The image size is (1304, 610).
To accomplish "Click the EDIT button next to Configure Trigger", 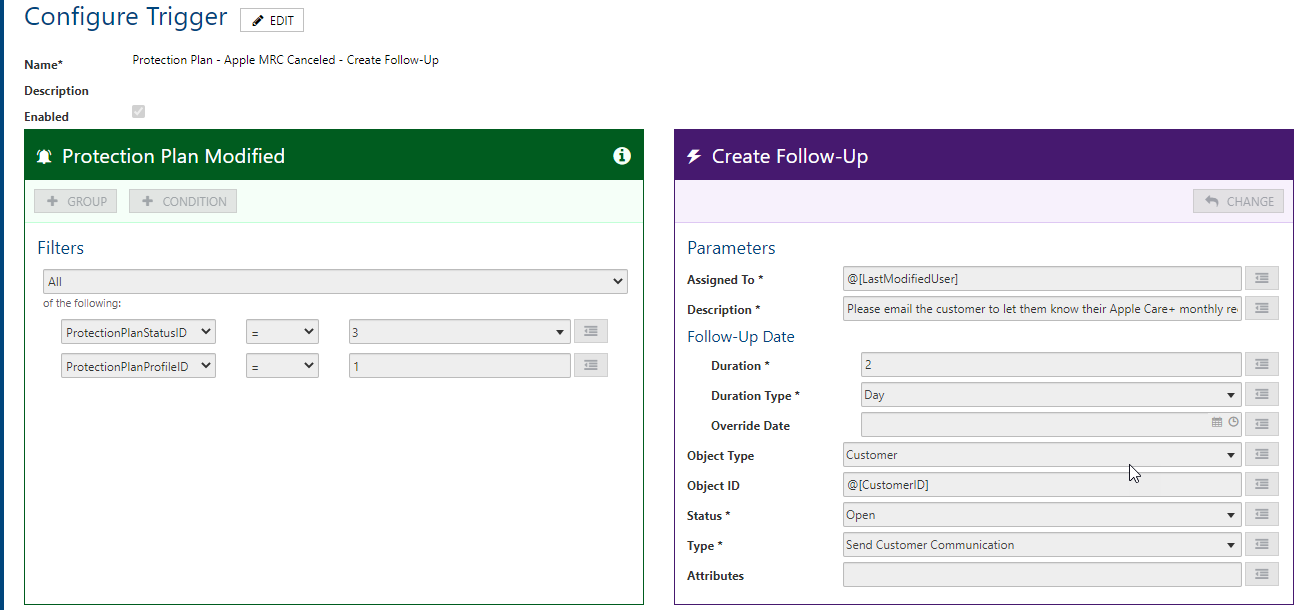I will coord(271,19).
